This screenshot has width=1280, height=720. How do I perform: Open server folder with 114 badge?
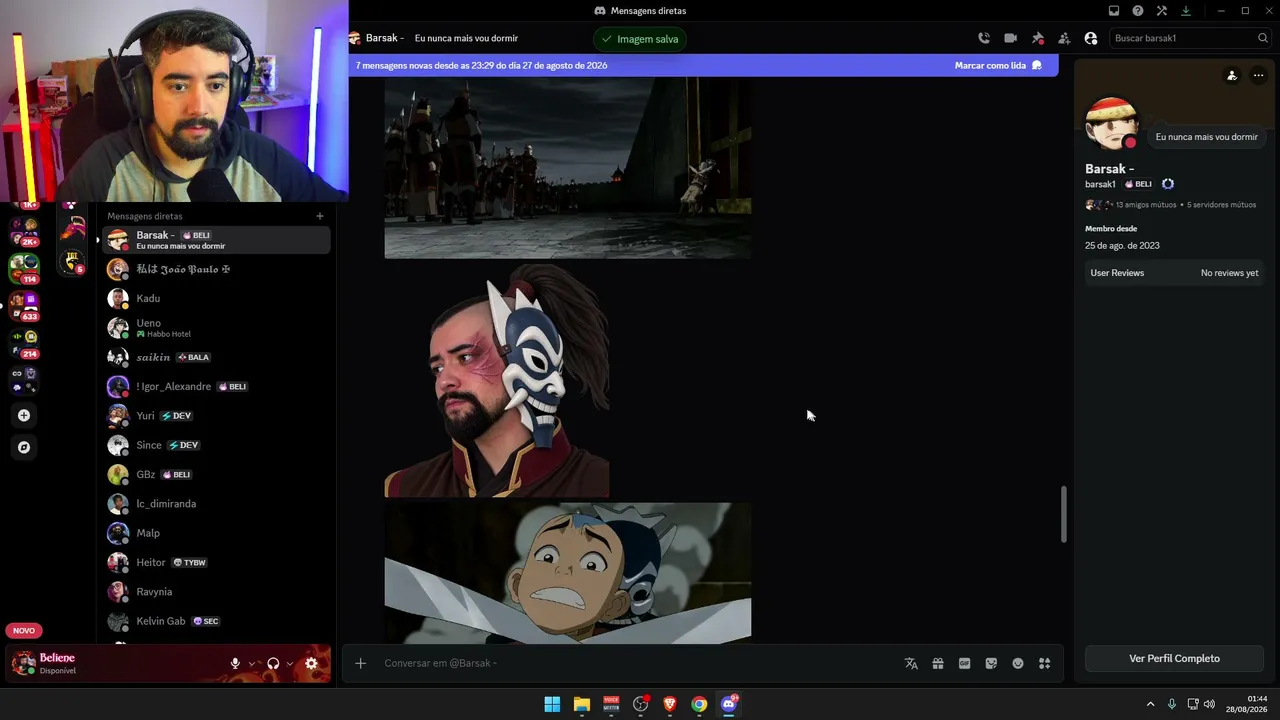point(24,268)
